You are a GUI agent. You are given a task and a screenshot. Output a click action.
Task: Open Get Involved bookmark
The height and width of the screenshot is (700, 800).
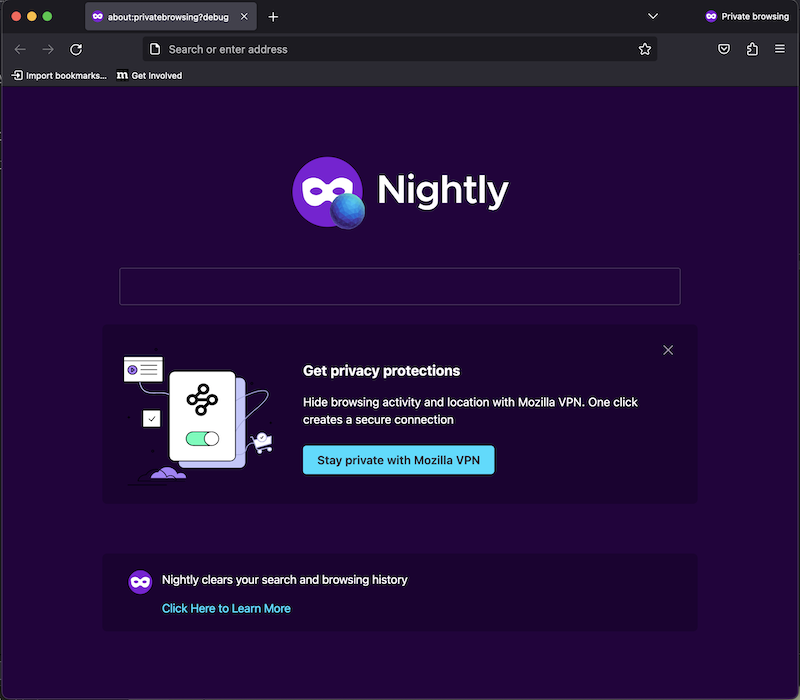(x=150, y=75)
